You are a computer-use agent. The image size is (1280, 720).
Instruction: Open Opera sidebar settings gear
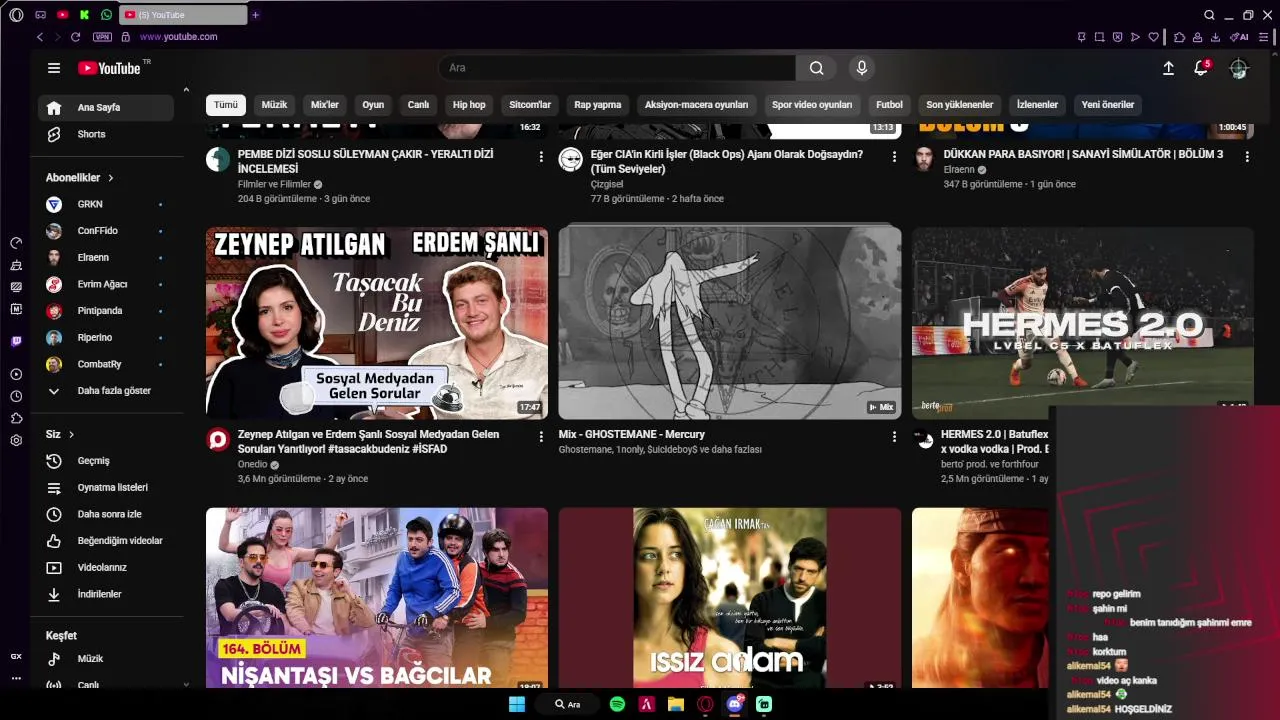[16, 440]
